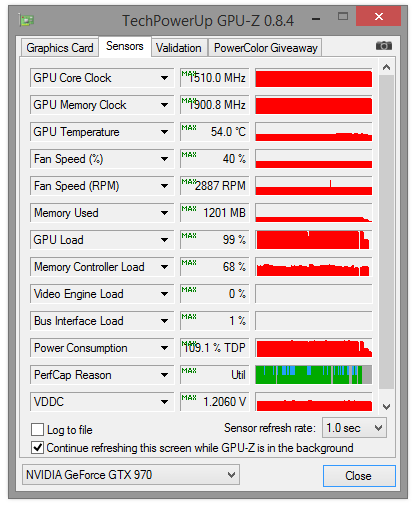Change the sensor refresh rate combo box
This screenshot has height=505, width=413.
point(354,428)
